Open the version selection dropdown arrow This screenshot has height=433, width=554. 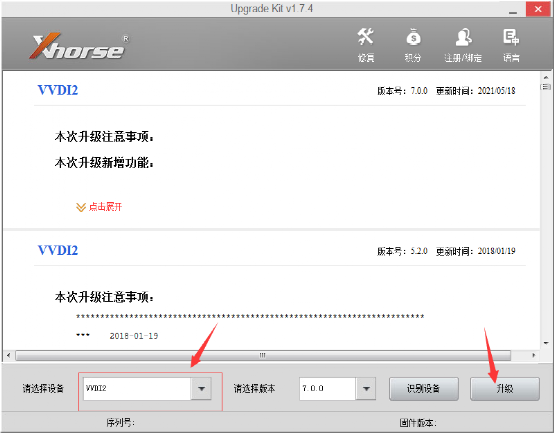point(366,389)
